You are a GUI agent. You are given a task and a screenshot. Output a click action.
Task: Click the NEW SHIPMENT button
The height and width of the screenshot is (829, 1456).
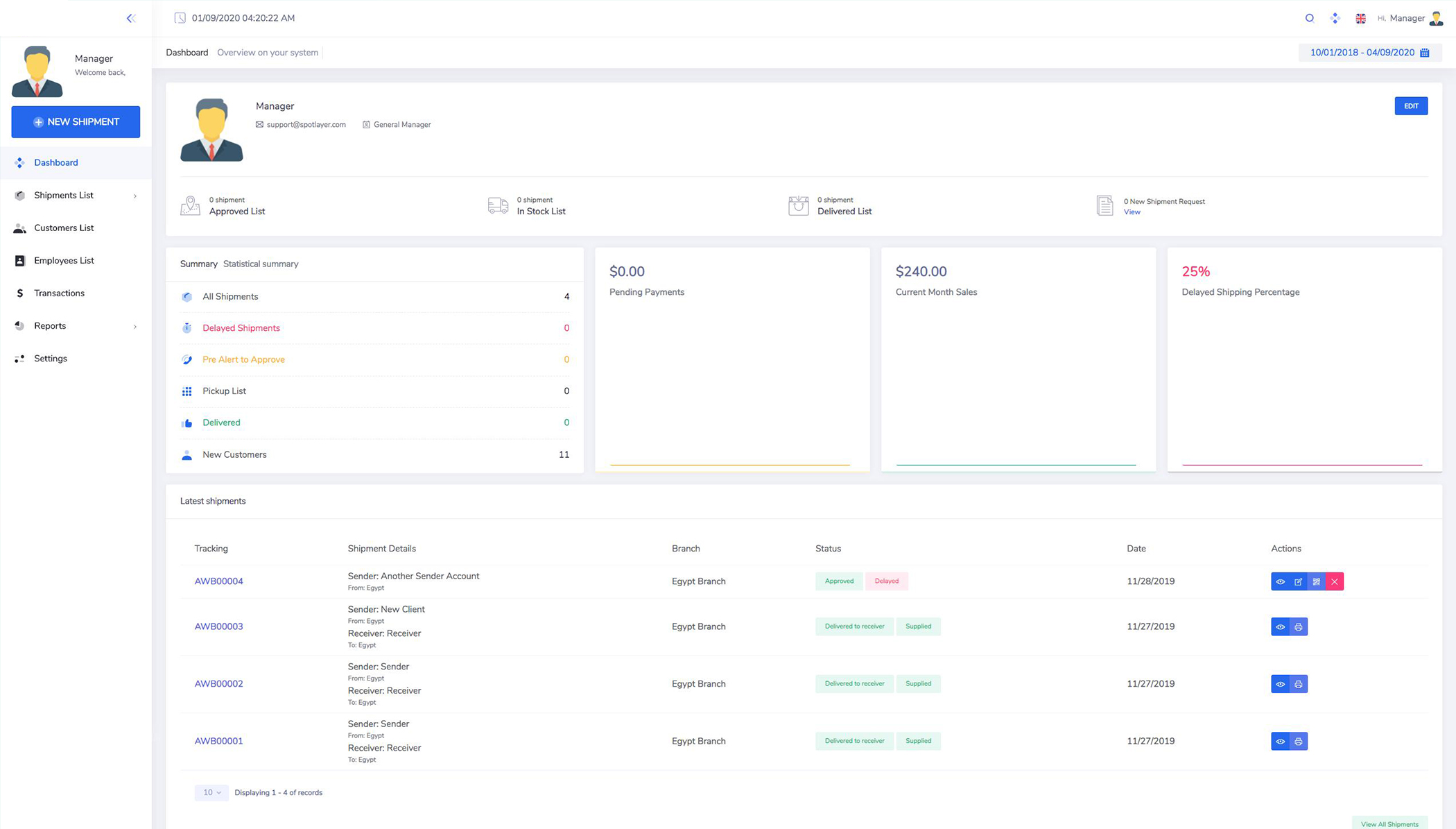[76, 121]
